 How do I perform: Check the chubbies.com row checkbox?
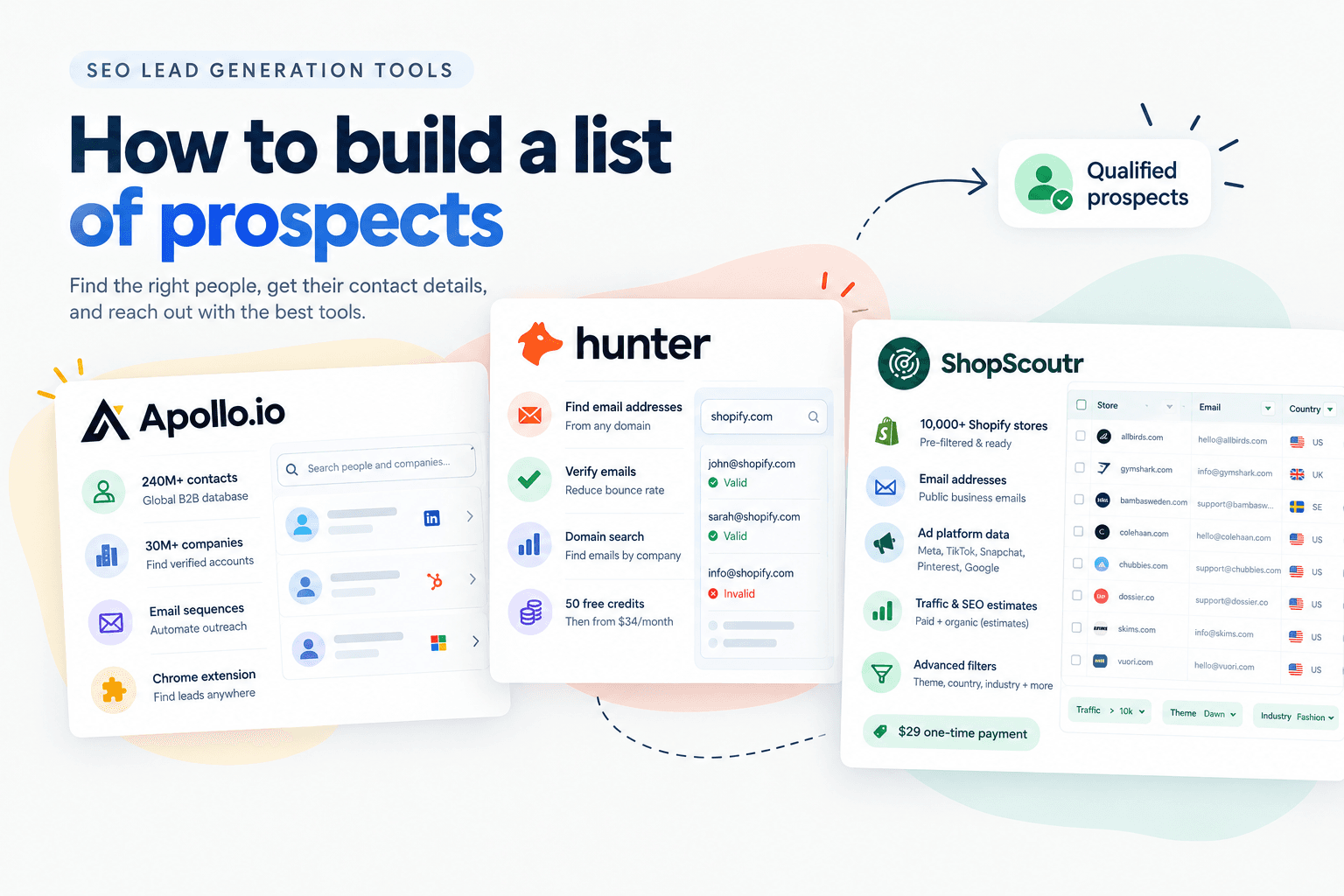(1078, 563)
